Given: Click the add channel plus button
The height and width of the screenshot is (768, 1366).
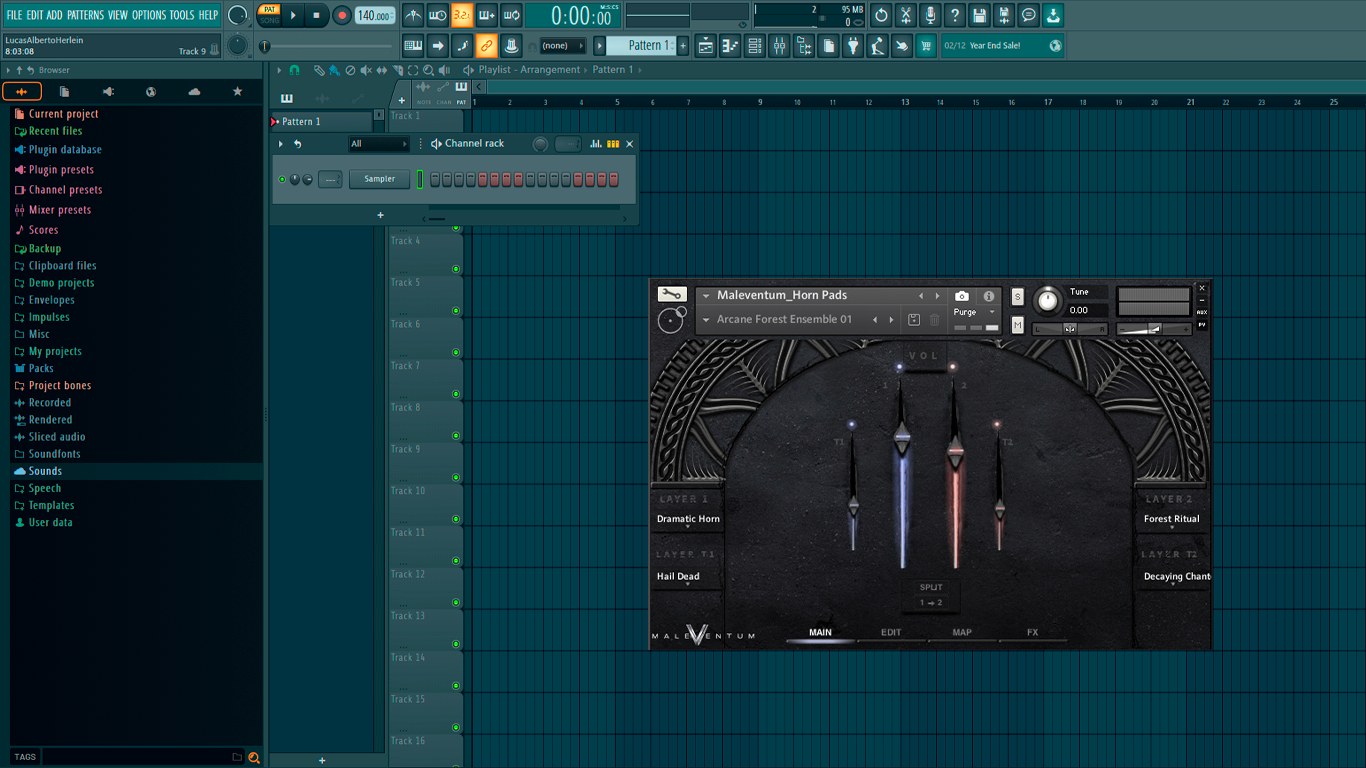Looking at the screenshot, I should point(380,215).
